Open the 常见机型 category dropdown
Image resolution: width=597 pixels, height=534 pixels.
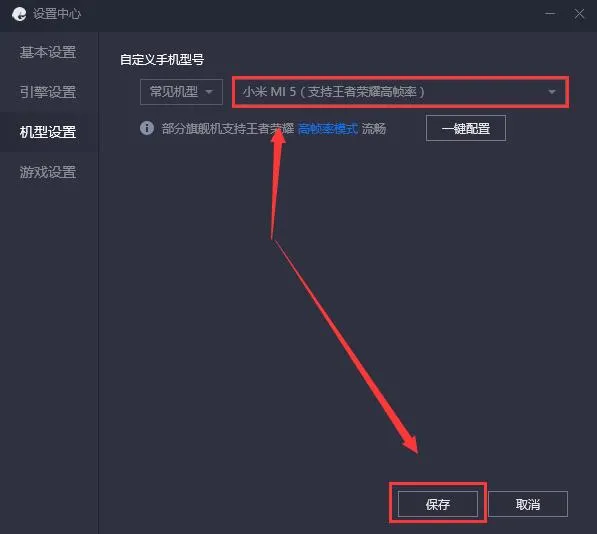pos(181,92)
